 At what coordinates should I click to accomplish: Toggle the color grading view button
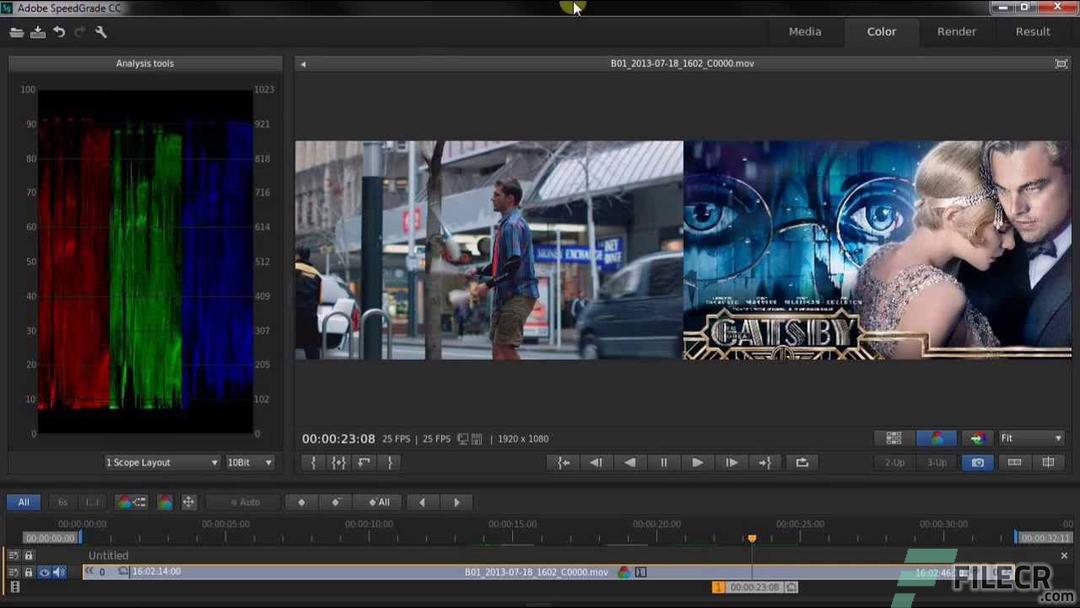coord(937,438)
